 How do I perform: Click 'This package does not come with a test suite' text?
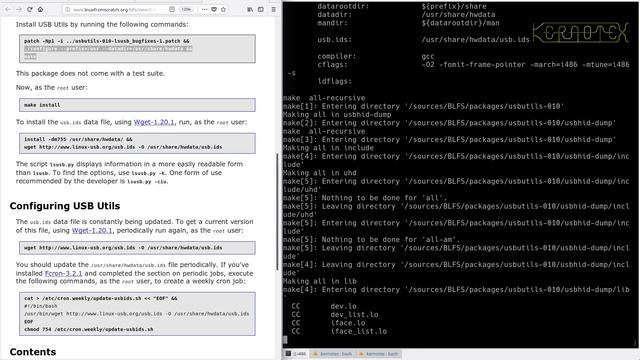pyautogui.click(x=90, y=73)
